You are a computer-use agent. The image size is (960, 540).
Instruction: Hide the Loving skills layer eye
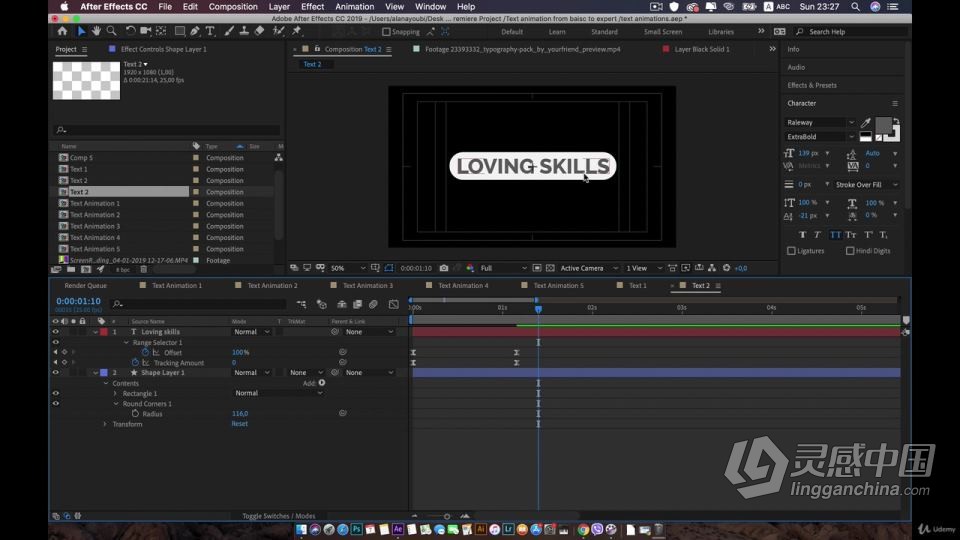tap(56, 332)
